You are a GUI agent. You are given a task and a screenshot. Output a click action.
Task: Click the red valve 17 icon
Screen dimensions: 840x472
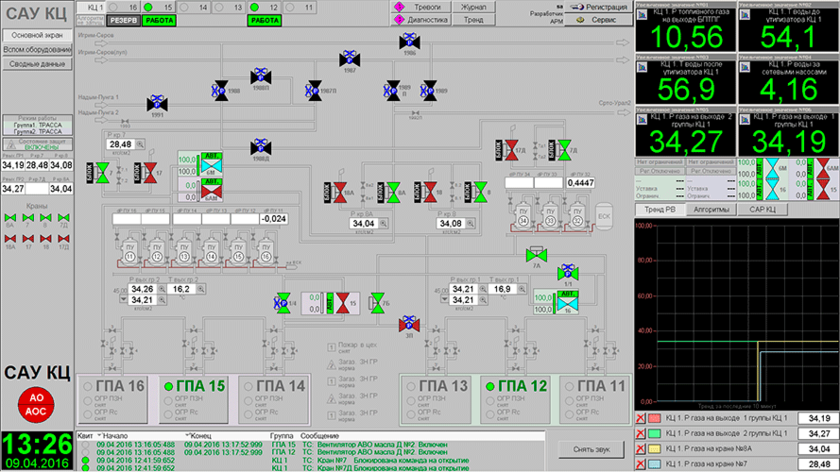152,173
